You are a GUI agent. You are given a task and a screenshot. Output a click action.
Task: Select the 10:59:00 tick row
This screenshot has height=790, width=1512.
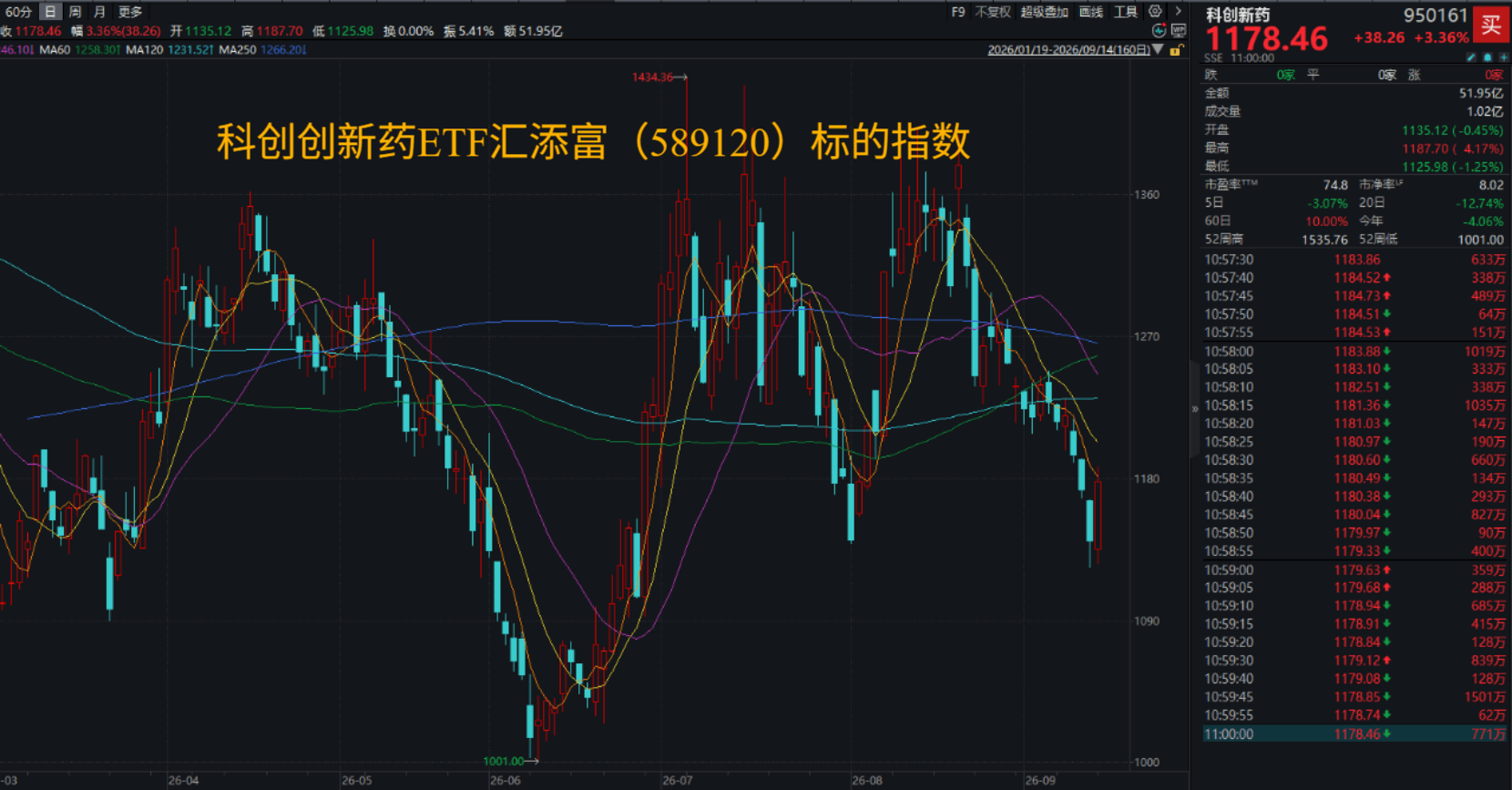[1354, 569]
